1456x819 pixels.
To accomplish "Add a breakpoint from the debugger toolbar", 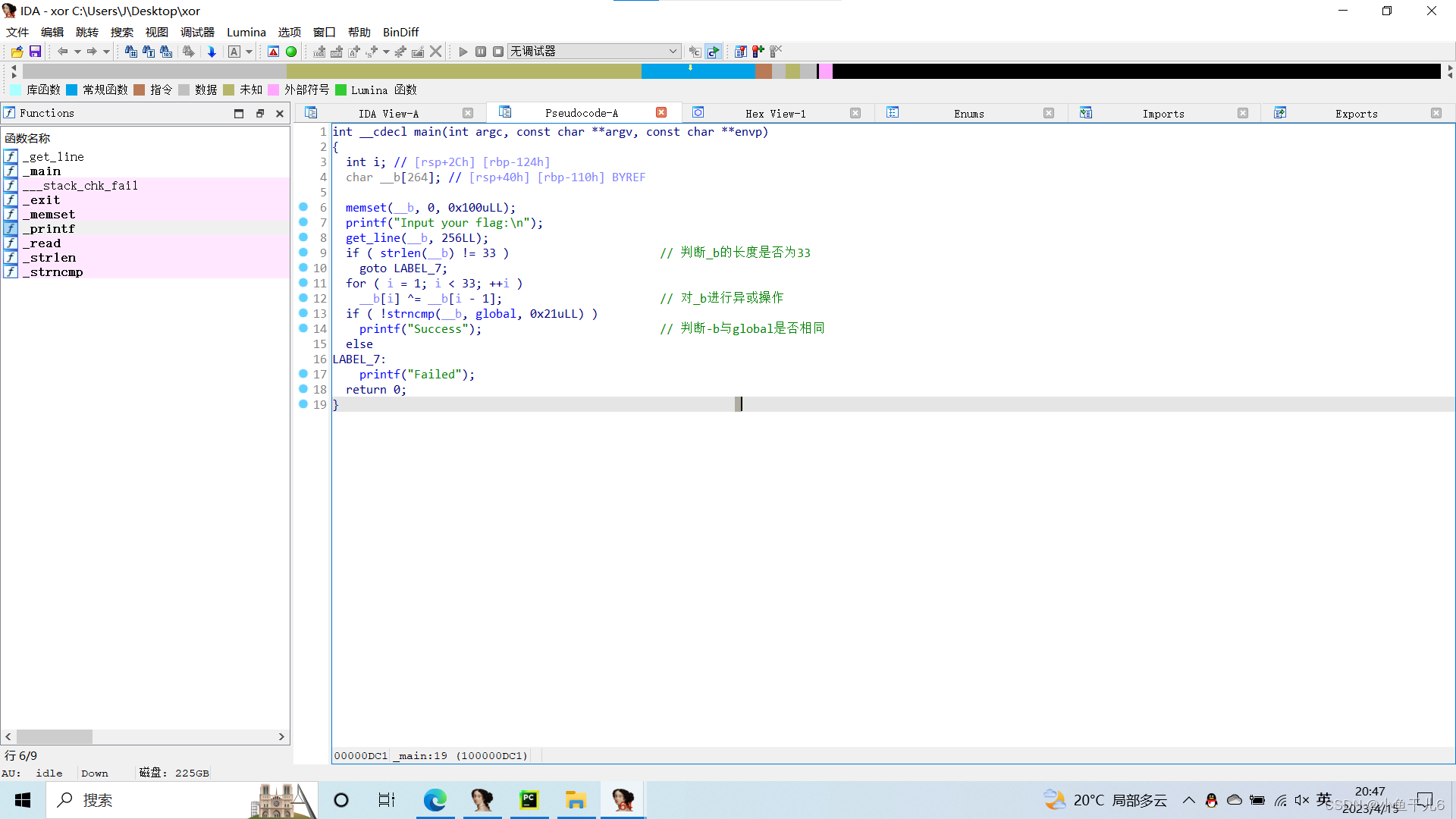I will click(x=758, y=52).
